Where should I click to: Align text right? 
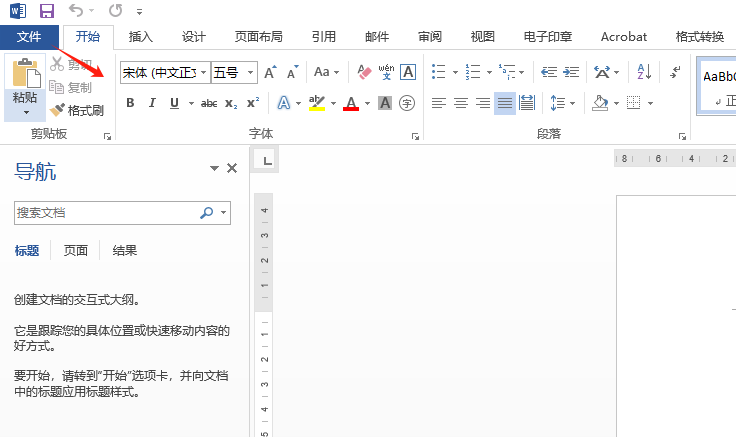pyautogui.click(x=483, y=103)
